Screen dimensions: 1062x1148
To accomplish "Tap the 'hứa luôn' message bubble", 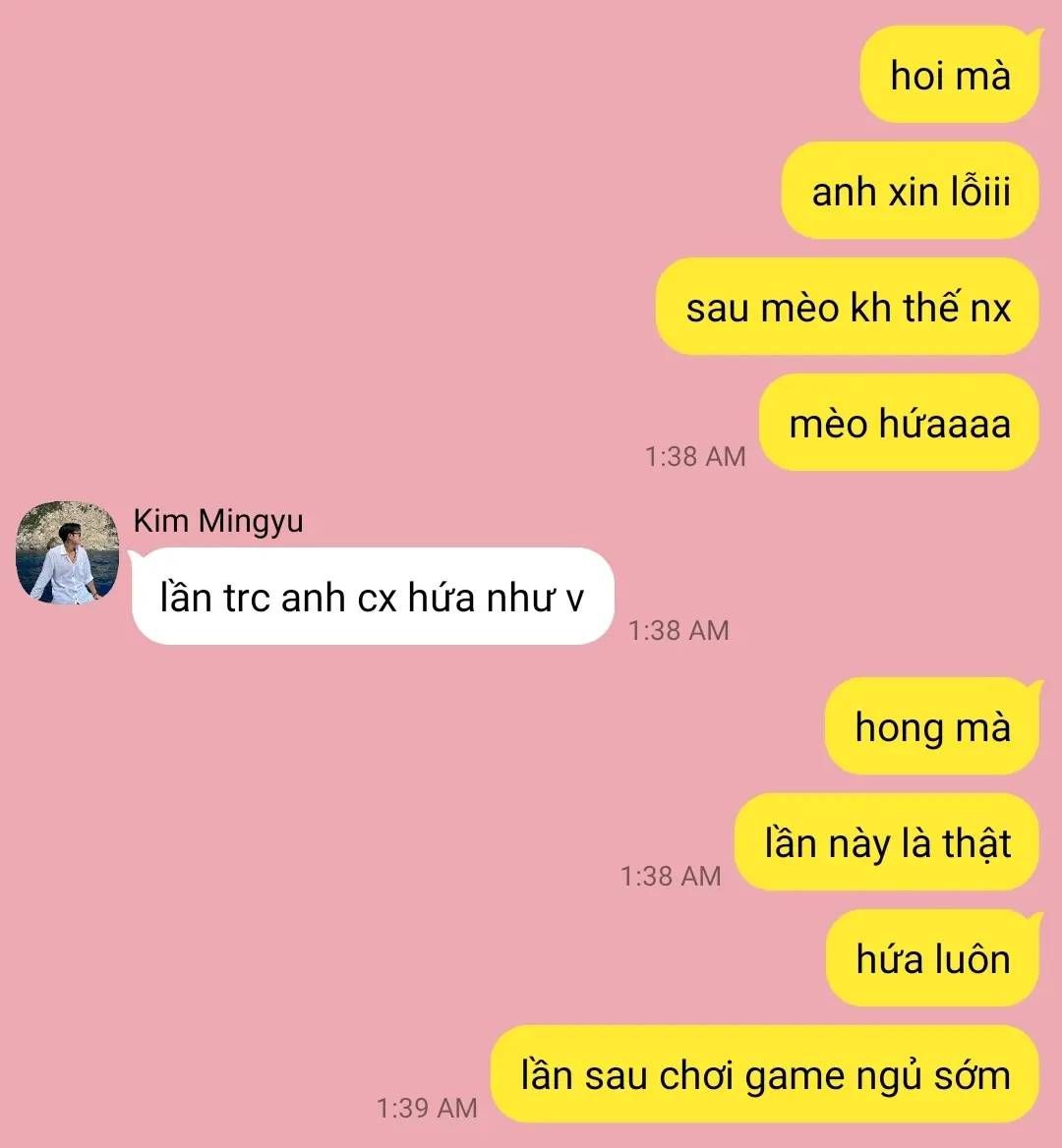I will [933, 958].
